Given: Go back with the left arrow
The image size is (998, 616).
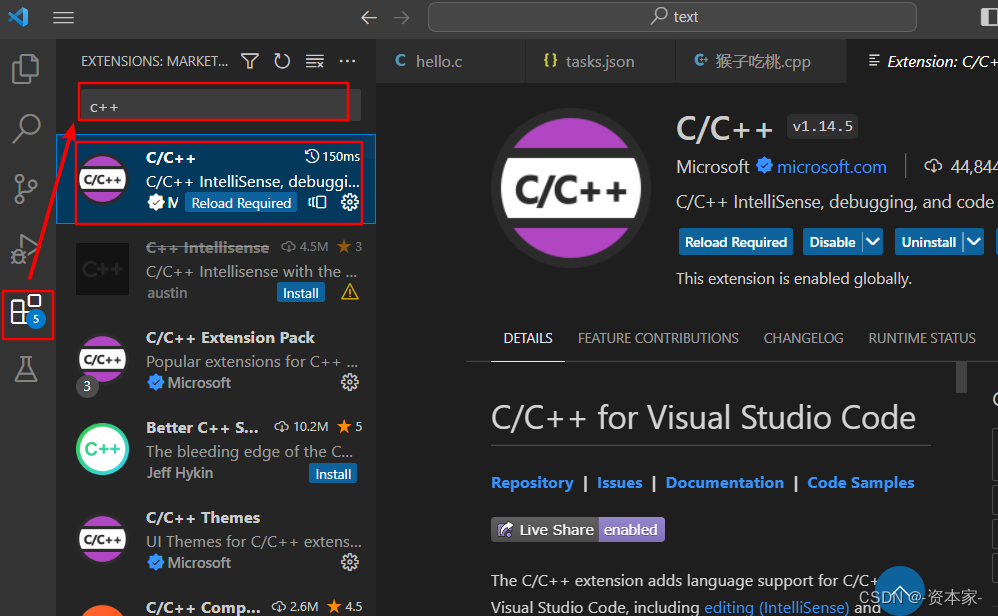Looking at the screenshot, I should click(x=369, y=17).
